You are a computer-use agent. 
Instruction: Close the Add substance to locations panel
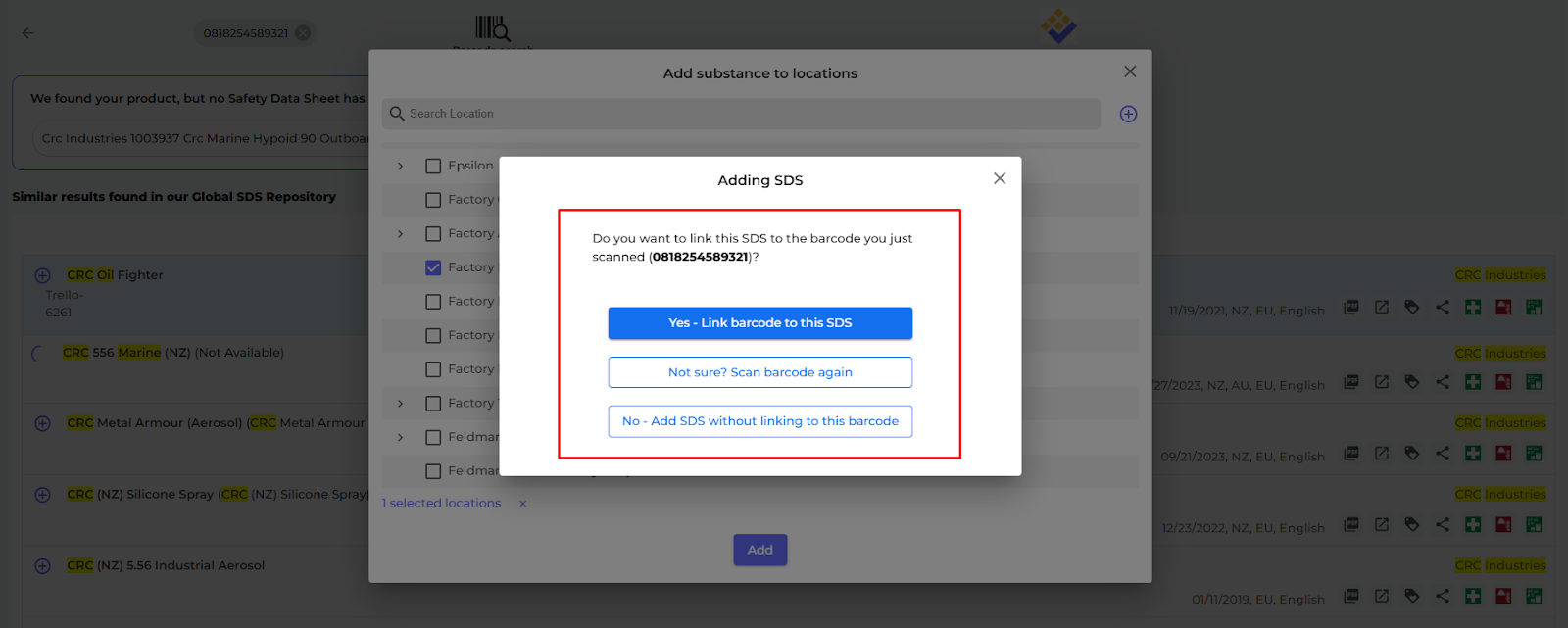pos(1129,72)
